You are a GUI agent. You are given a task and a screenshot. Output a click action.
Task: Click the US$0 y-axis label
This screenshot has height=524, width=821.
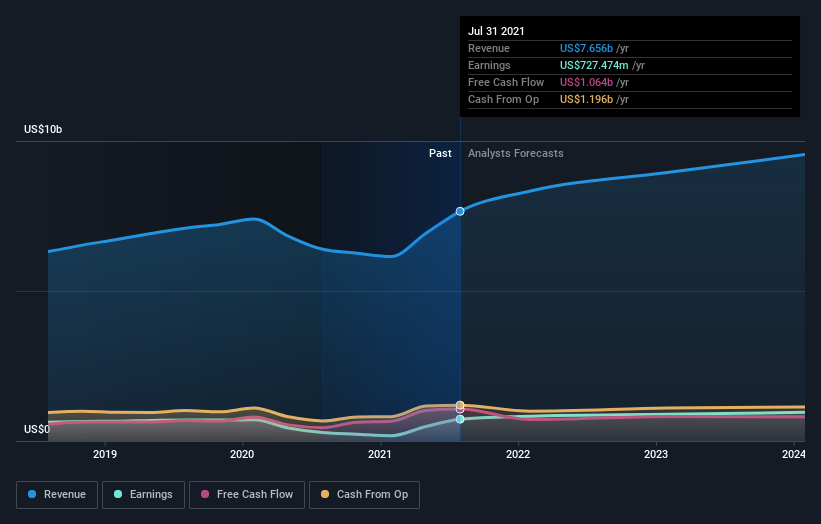[x=37, y=429]
